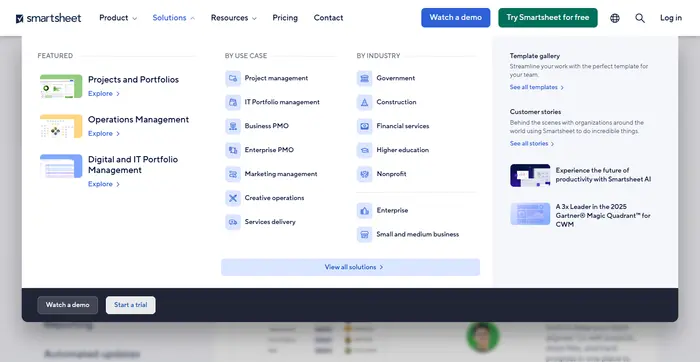The height and width of the screenshot is (362, 700).
Task: Open the Government link
Action: coord(396,78)
